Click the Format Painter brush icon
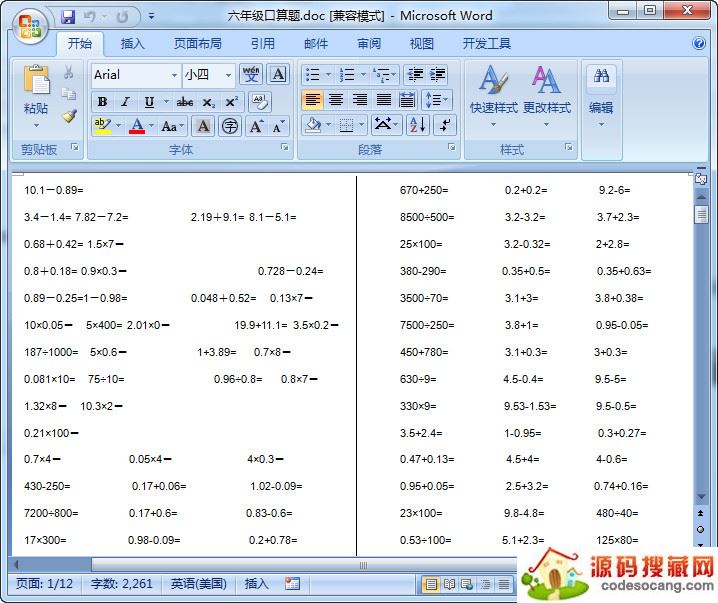Screen dimensions: 718x603 tap(69, 116)
